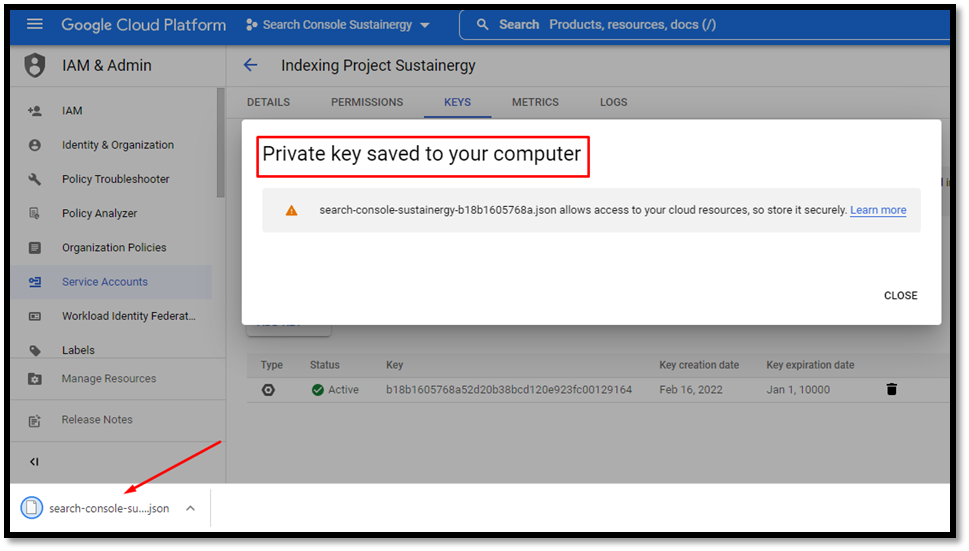Click the Workload Identity Federation icon
969x551 pixels.
[x=35, y=316]
